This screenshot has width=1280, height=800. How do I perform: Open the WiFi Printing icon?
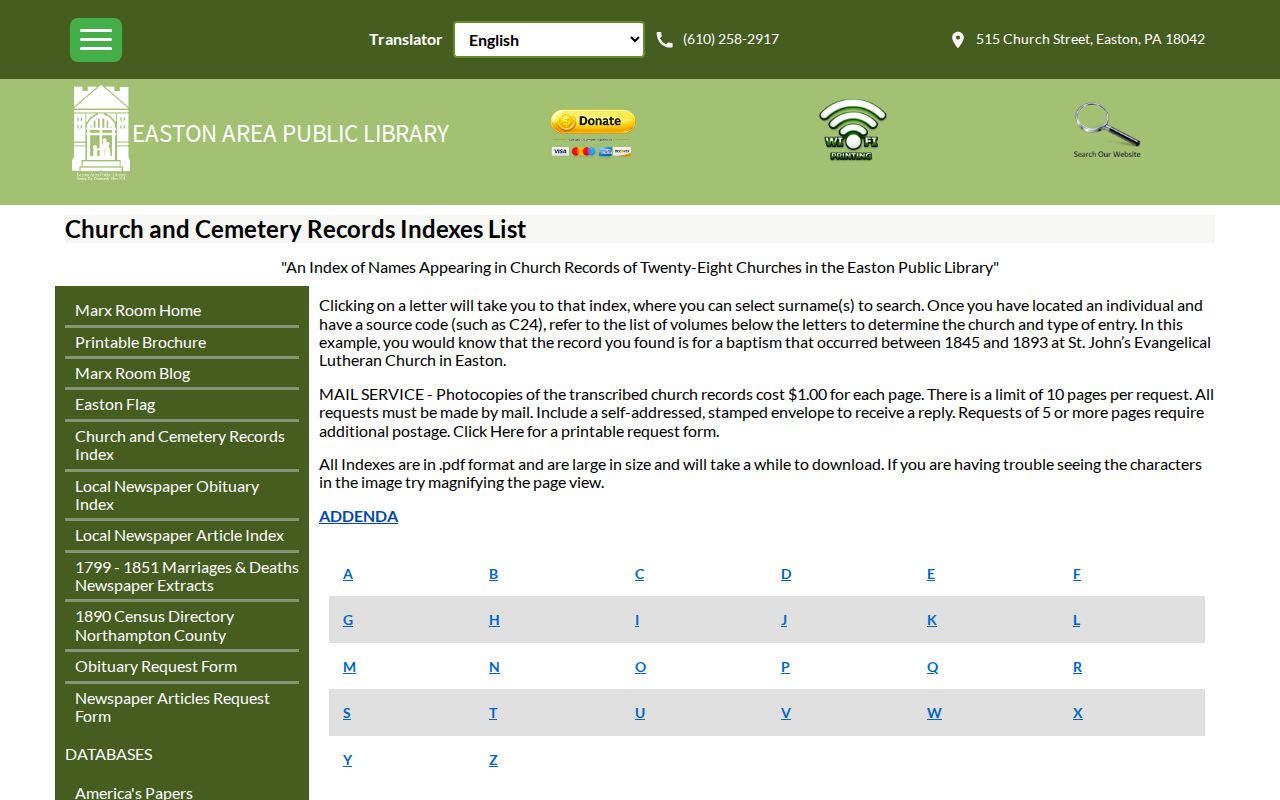click(x=852, y=130)
